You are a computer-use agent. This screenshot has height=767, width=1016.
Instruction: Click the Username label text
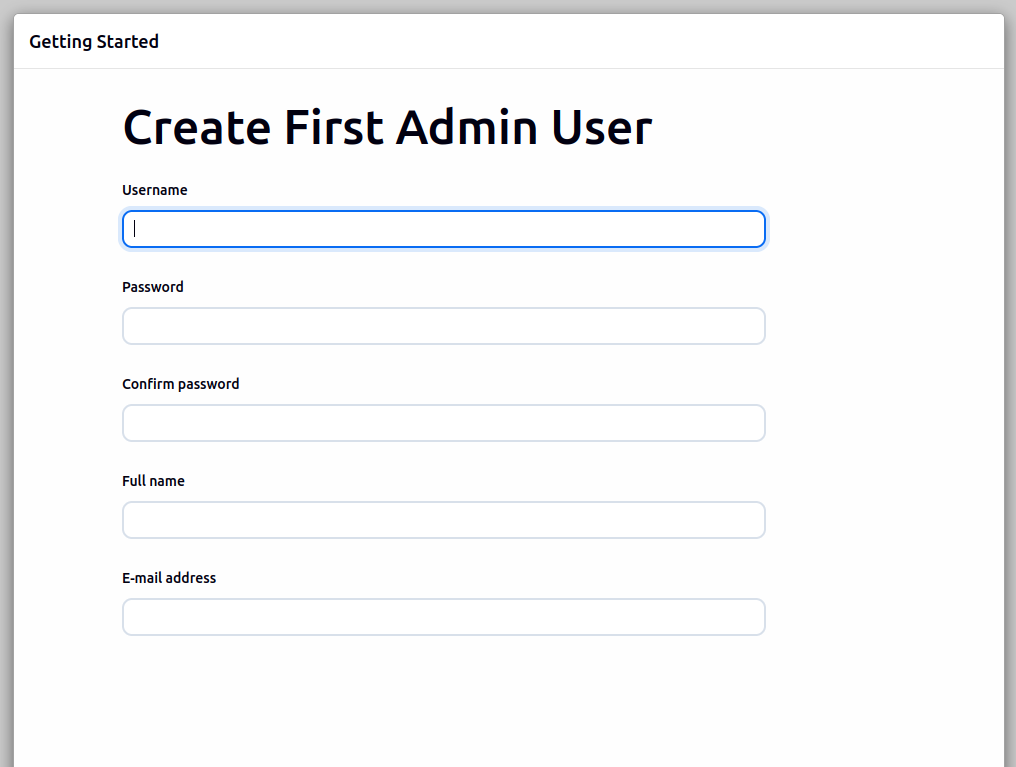coord(155,190)
